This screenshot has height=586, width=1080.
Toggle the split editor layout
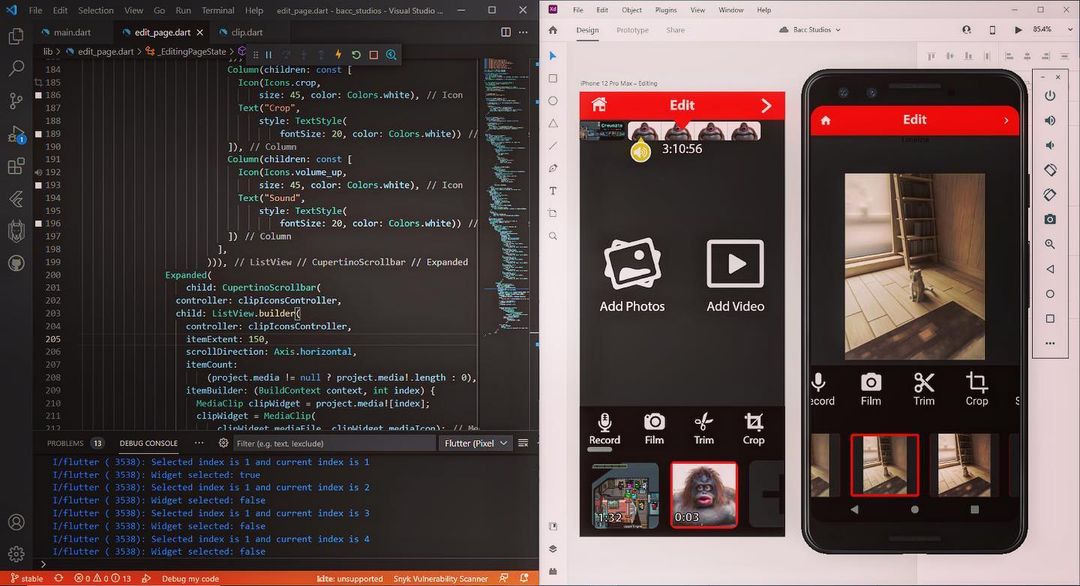click(506, 32)
